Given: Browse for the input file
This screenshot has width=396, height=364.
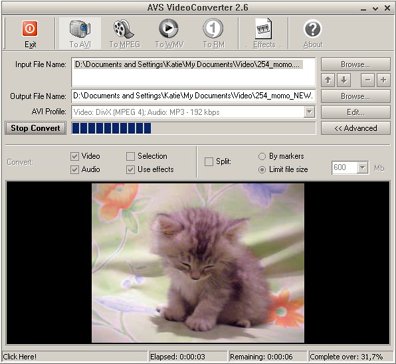Looking at the screenshot, I should [356, 64].
